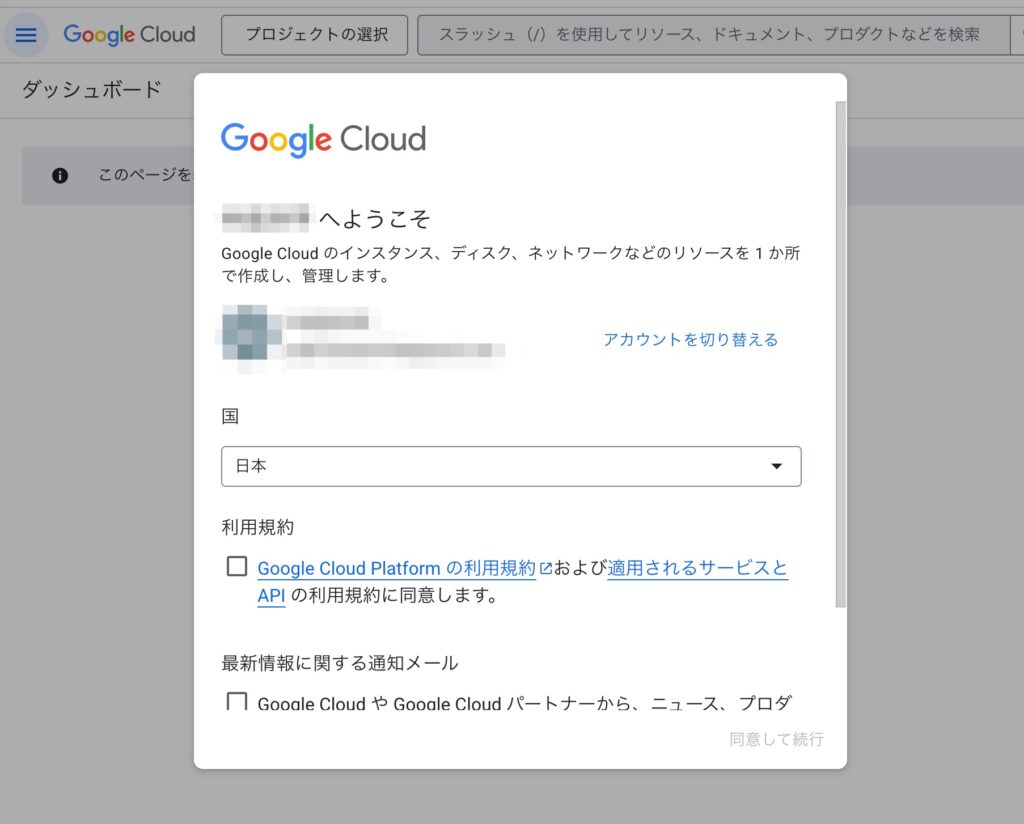Click the アカウントを切り替える link
Viewport: 1024px width, 824px height.
pyautogui.click(x=690, y=340)
